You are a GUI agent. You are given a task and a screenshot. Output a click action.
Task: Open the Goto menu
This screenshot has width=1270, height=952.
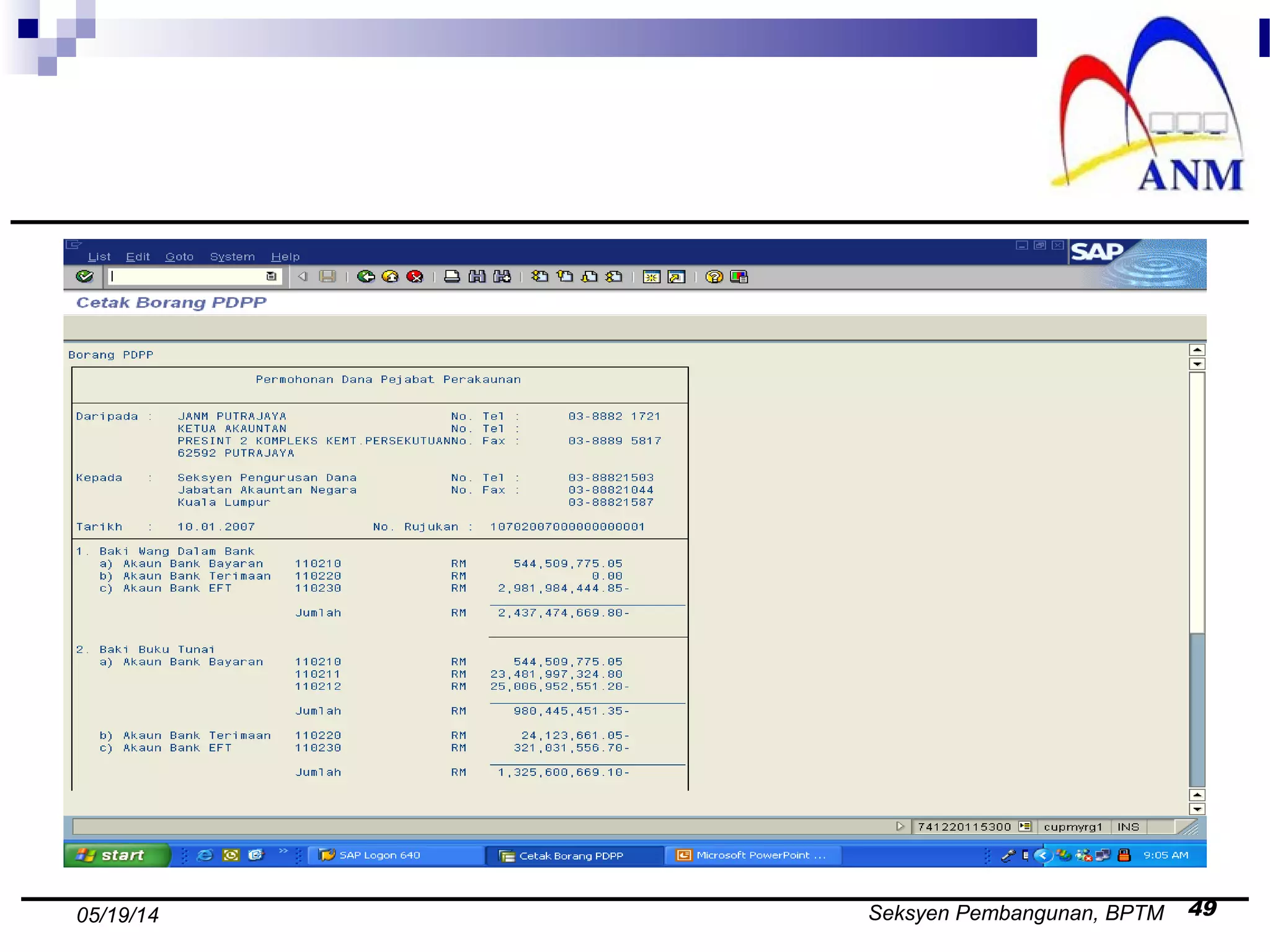179,257
